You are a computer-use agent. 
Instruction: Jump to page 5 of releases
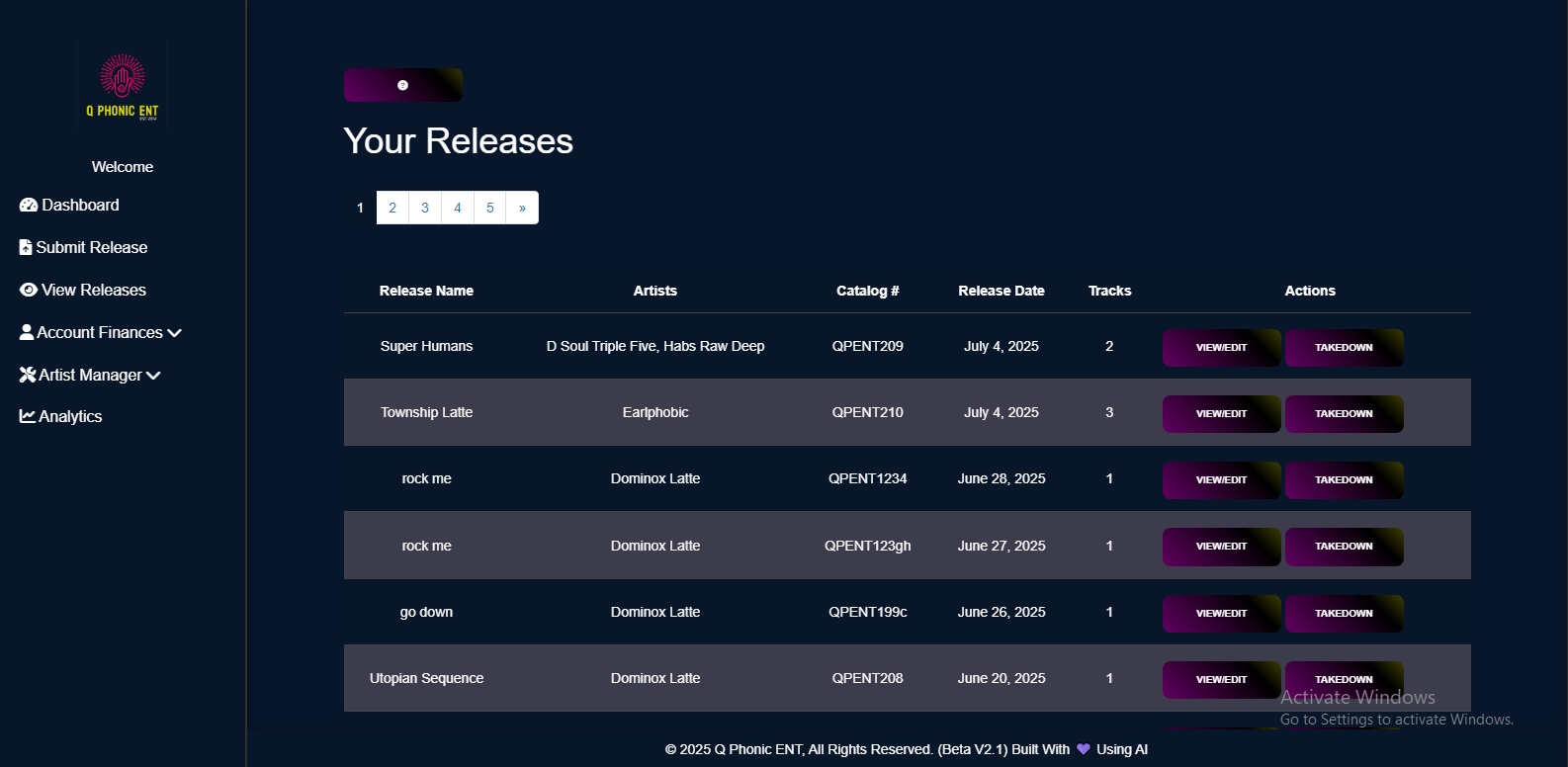(489, 208)
